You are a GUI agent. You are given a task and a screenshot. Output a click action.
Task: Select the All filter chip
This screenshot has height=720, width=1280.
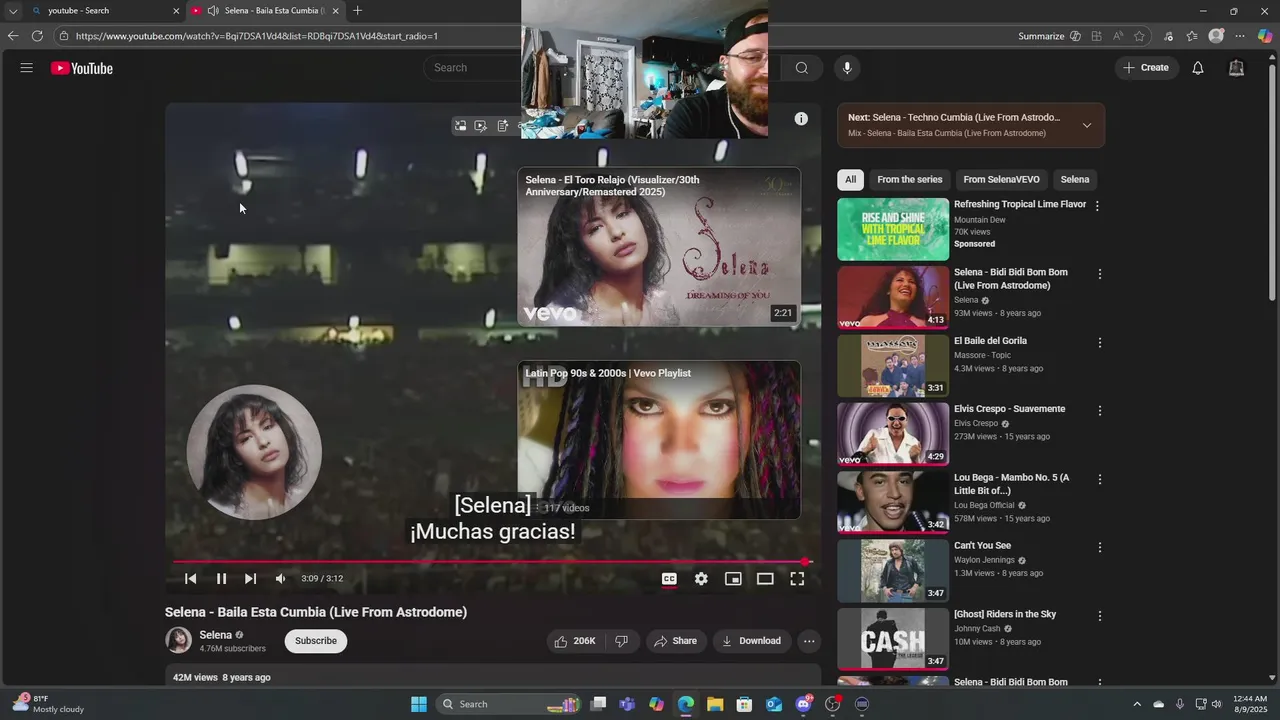850,180
